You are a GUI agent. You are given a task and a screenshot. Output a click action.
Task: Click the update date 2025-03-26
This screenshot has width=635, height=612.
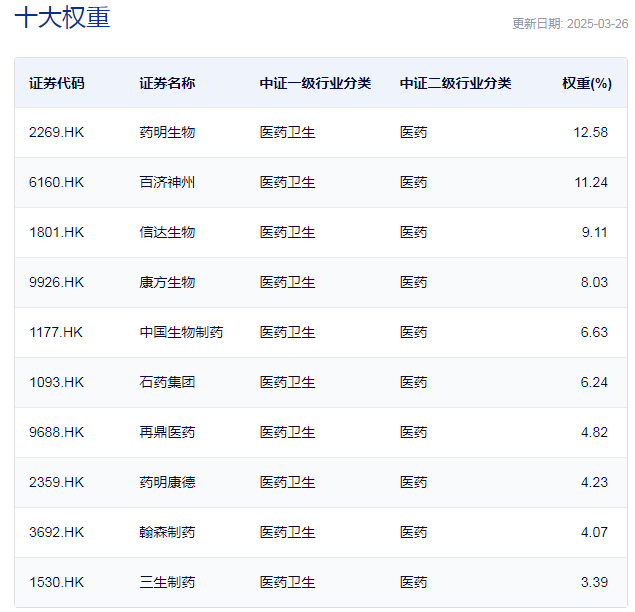(597, 23)
